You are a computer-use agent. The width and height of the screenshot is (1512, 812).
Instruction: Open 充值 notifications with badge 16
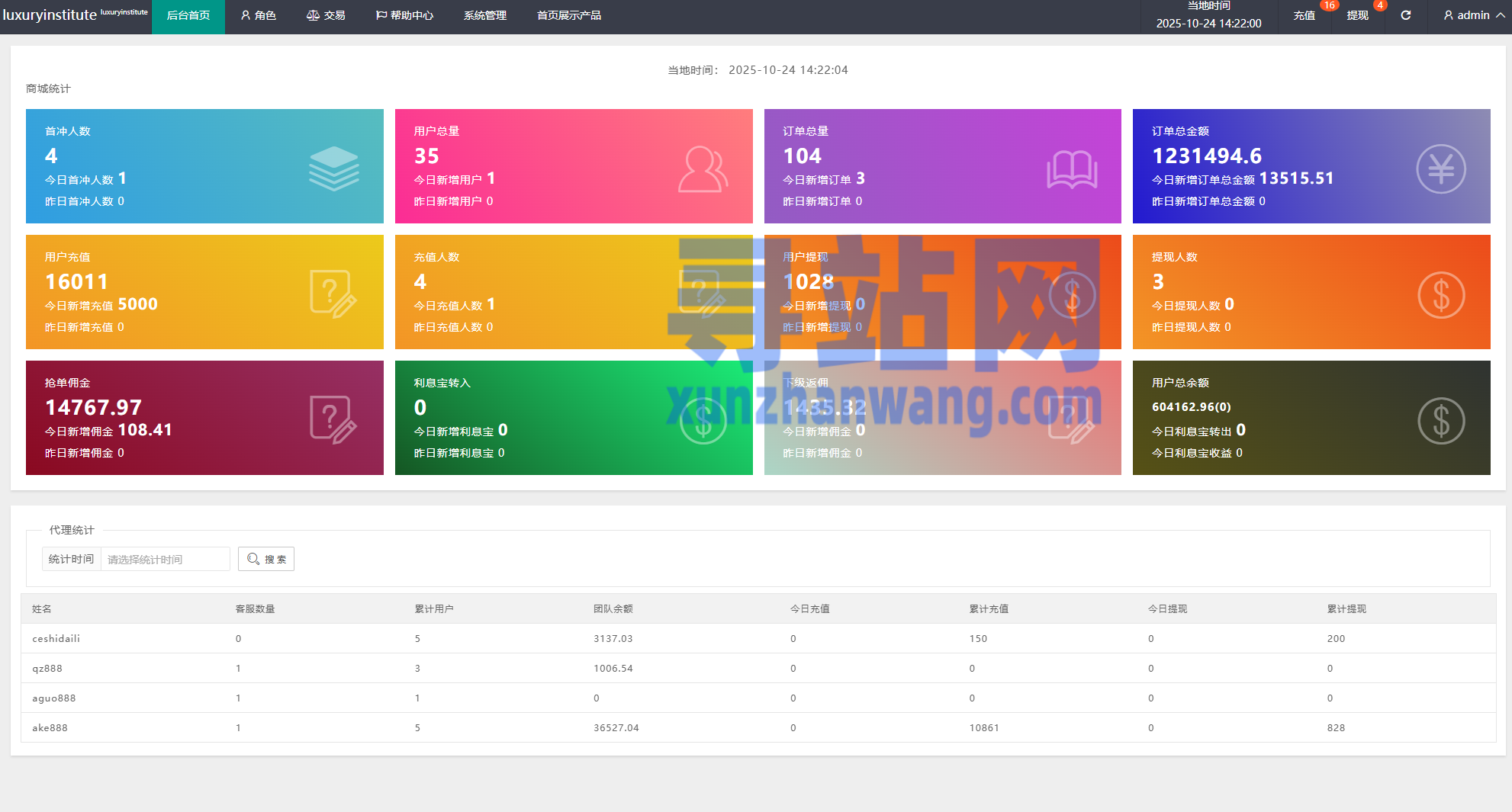point(1304,15)
